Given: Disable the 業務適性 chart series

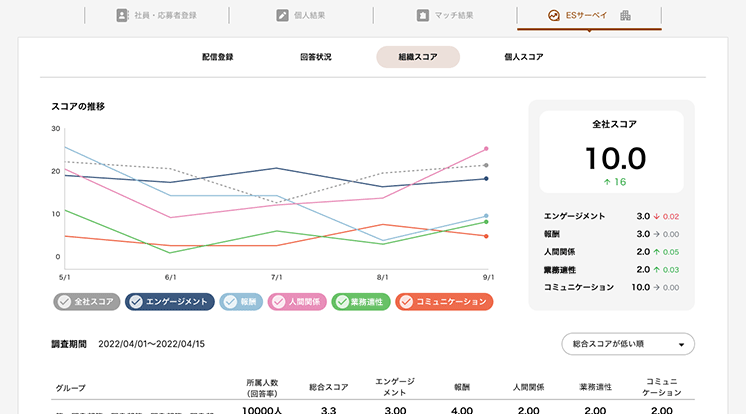Looking at the screenshot, I should click(x=341, y=301).
